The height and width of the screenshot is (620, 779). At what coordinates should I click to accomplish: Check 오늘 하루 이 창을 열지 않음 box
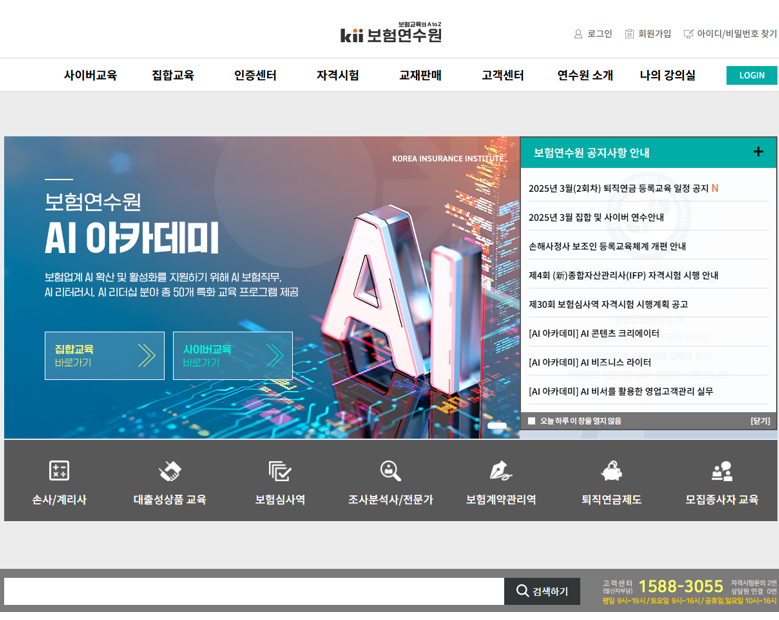(x=532, y=421)
